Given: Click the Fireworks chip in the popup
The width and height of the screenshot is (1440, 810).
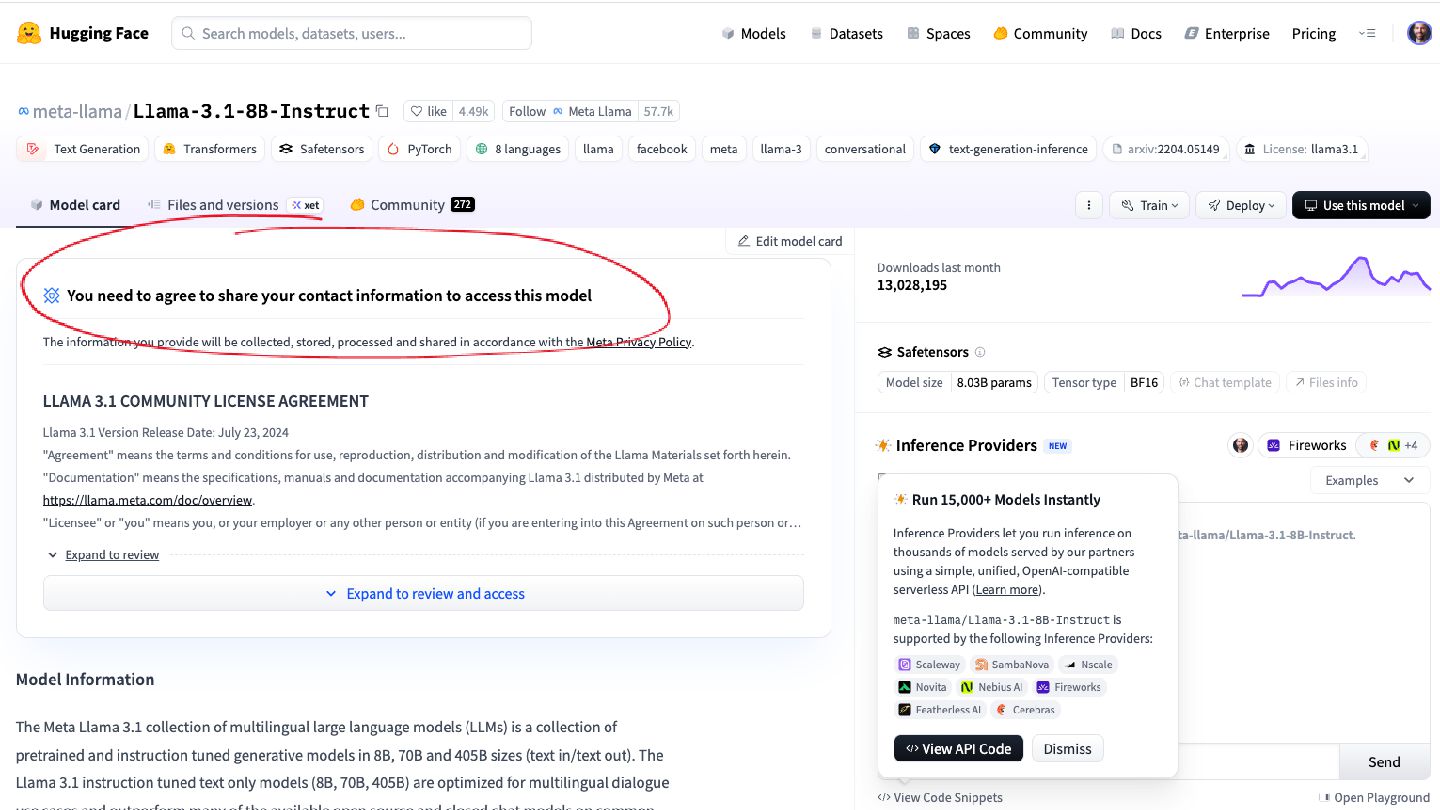Looking at the screenshot, I should pos(1068,687).
